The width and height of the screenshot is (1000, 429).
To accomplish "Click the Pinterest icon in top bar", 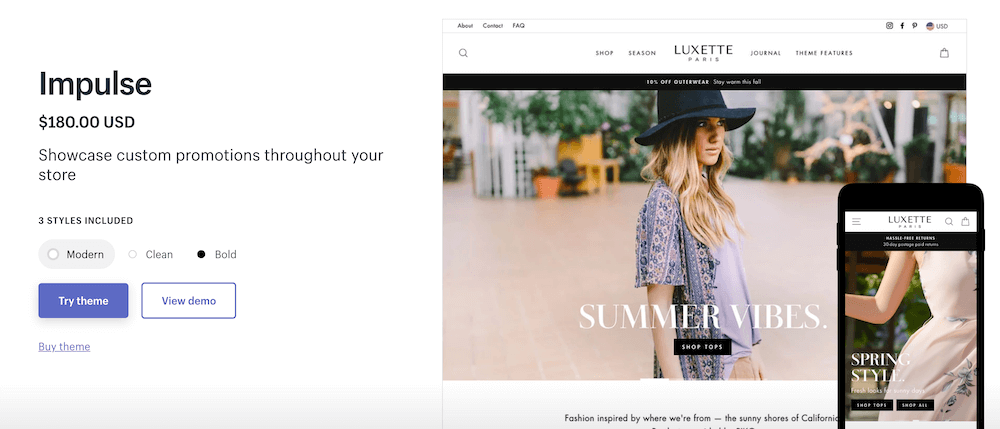I will [915, 26].
